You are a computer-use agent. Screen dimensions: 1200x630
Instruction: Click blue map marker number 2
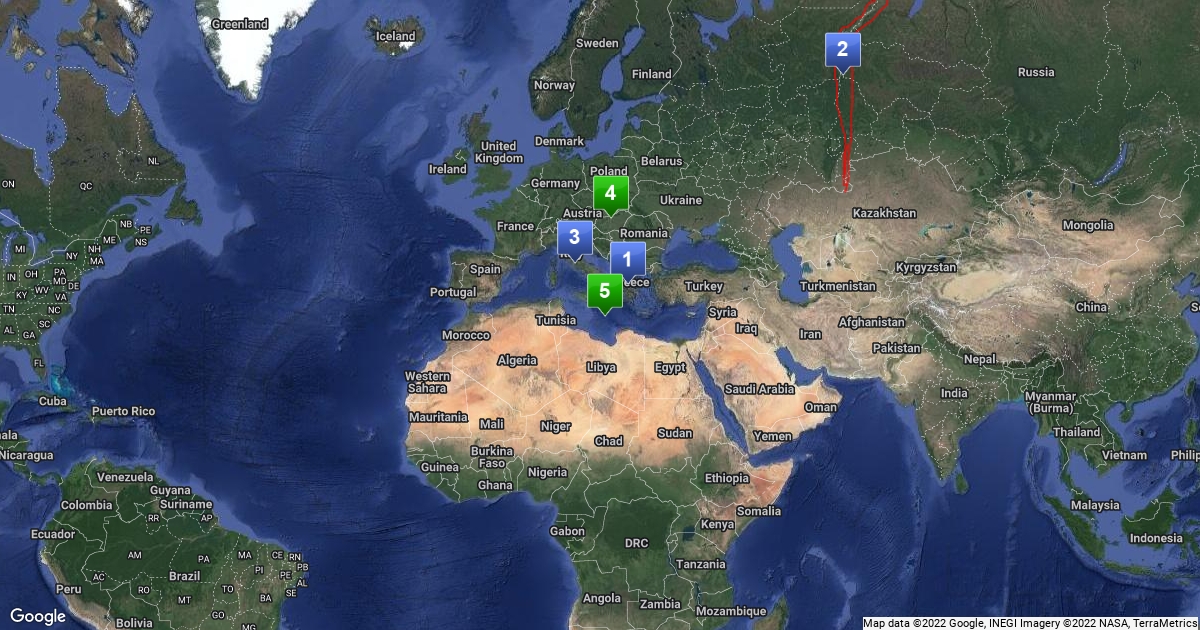(x=842, y=49)
